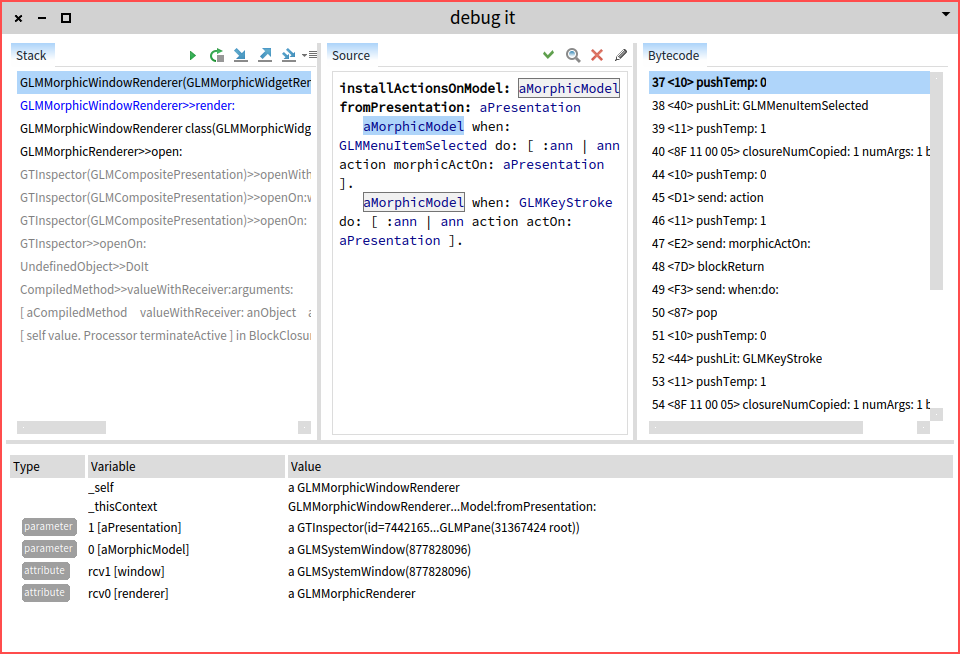Click the magnifying glass icon in Source
This screenshot has width=960, height=654.
[573, 55]
